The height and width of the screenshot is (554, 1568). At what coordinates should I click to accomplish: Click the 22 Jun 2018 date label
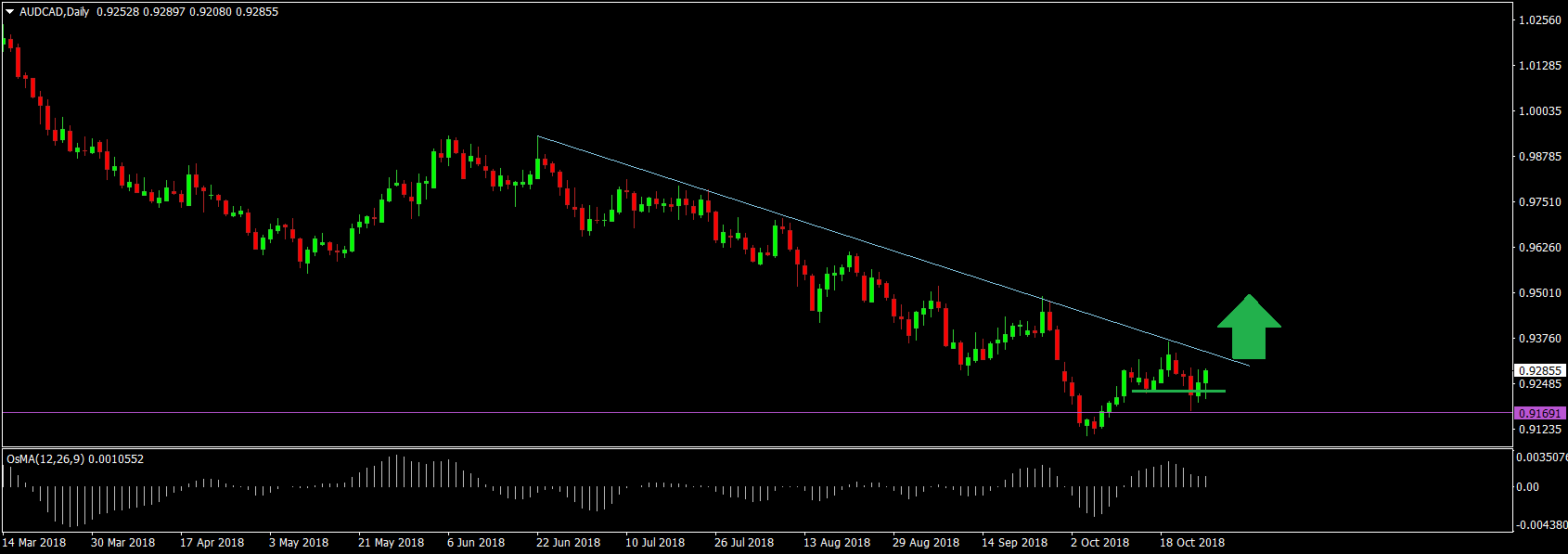tap(569, 543)
